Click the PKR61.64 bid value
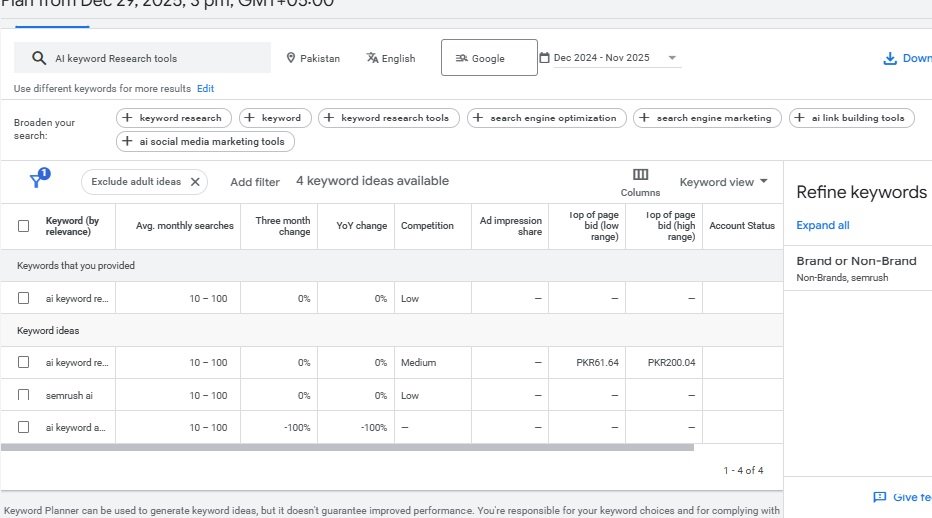932x518 pixels. (x=597, y=363)
